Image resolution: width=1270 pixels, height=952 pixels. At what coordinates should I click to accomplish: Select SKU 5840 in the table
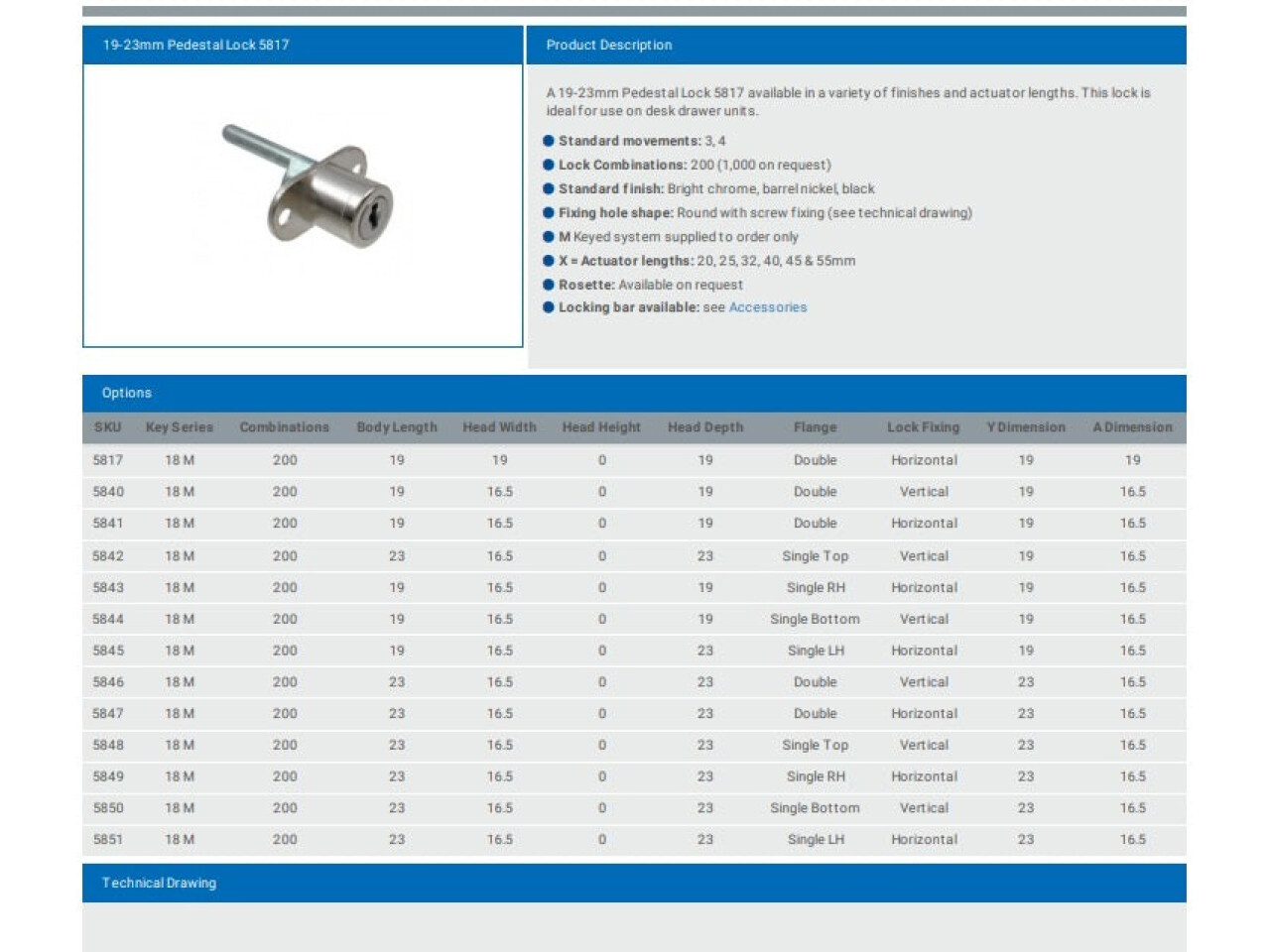[x=108, y=492]
